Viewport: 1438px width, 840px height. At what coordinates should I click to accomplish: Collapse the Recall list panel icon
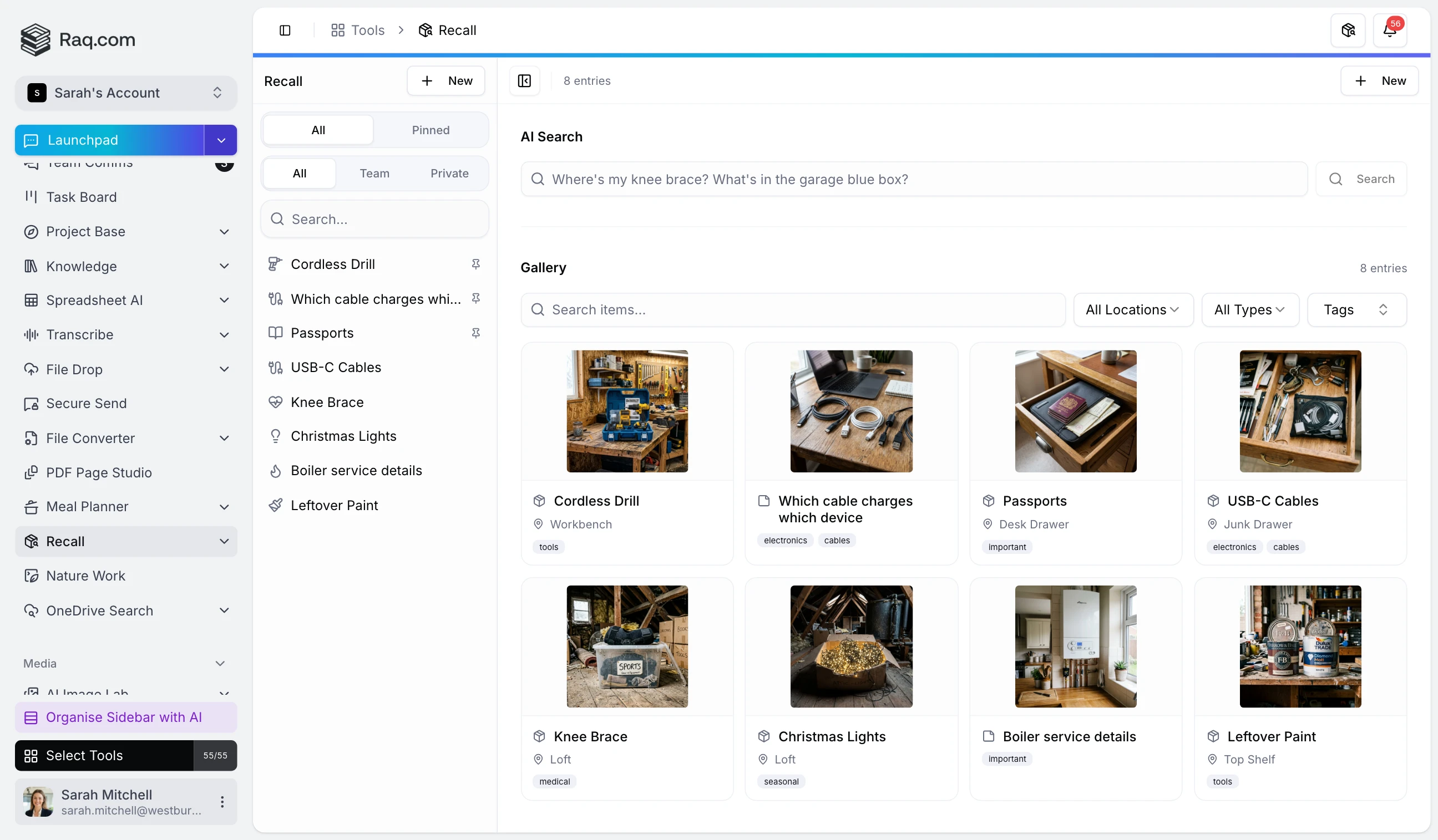pyautogui.click(x=524, y=81)
